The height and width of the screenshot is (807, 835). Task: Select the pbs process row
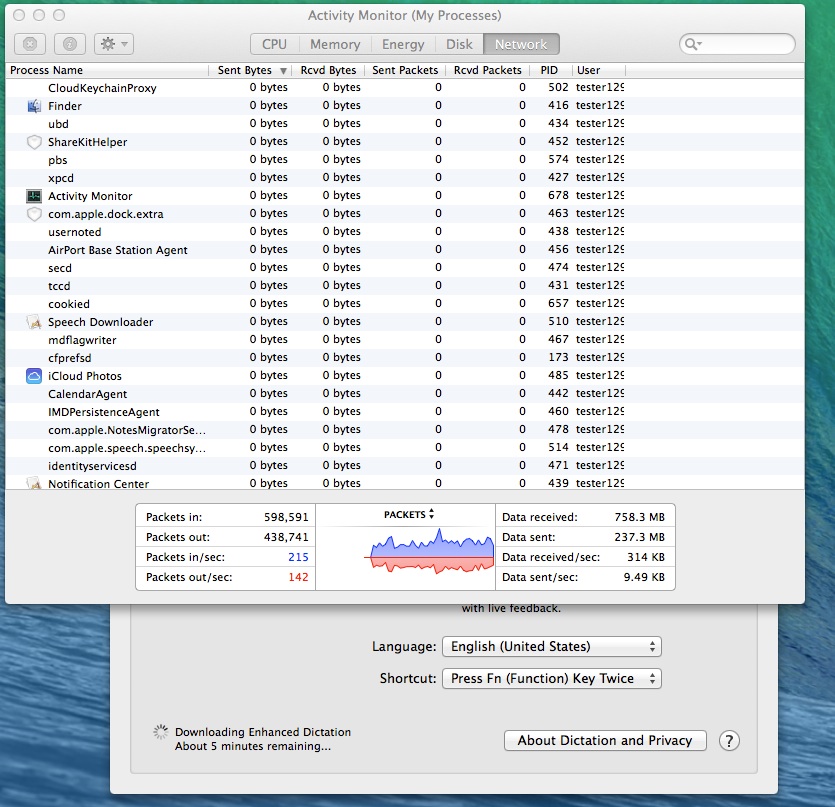click(405, 160)
